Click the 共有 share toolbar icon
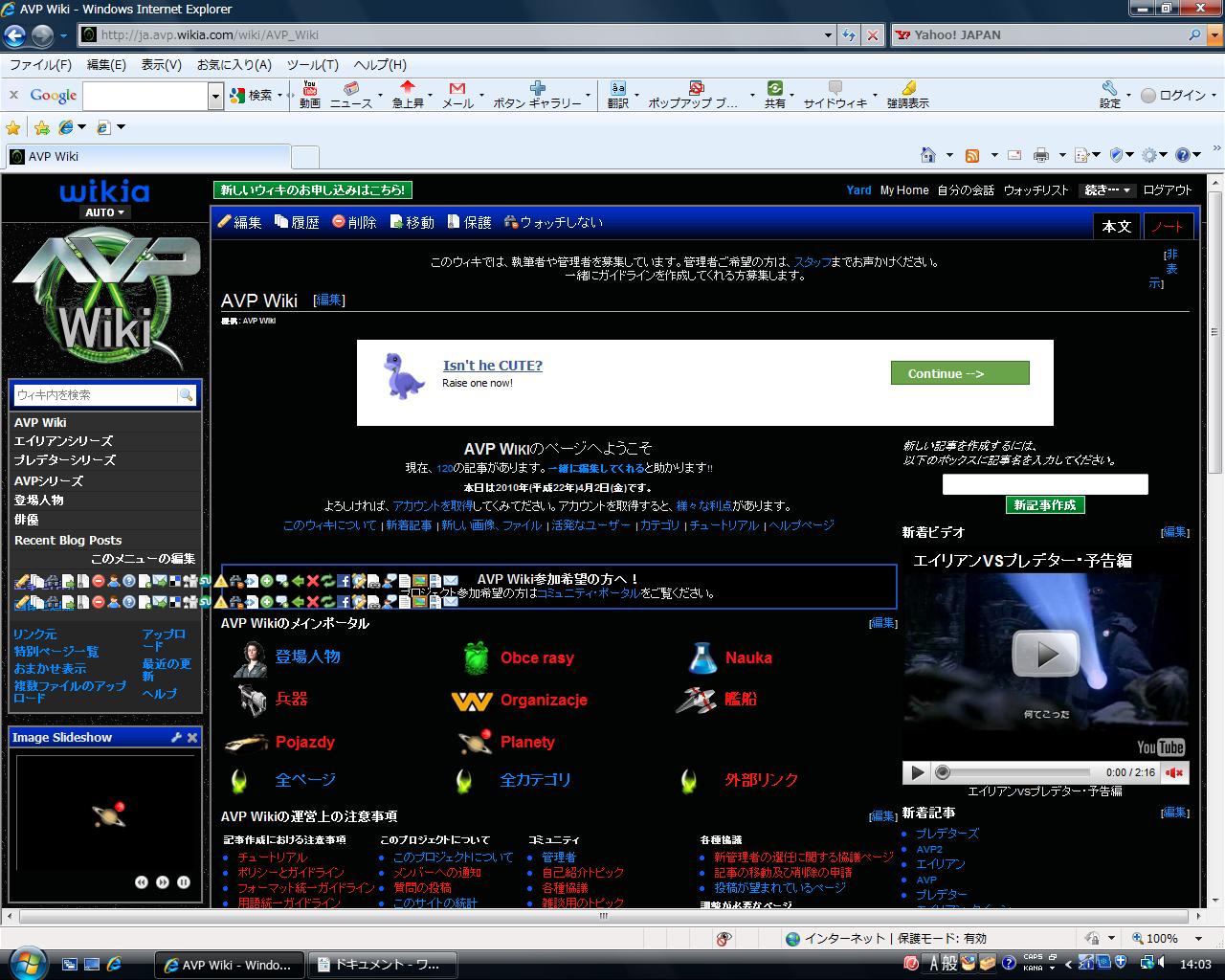Image resolution: width=1225 pixels, height=980 pixels. tap(775, 95)
